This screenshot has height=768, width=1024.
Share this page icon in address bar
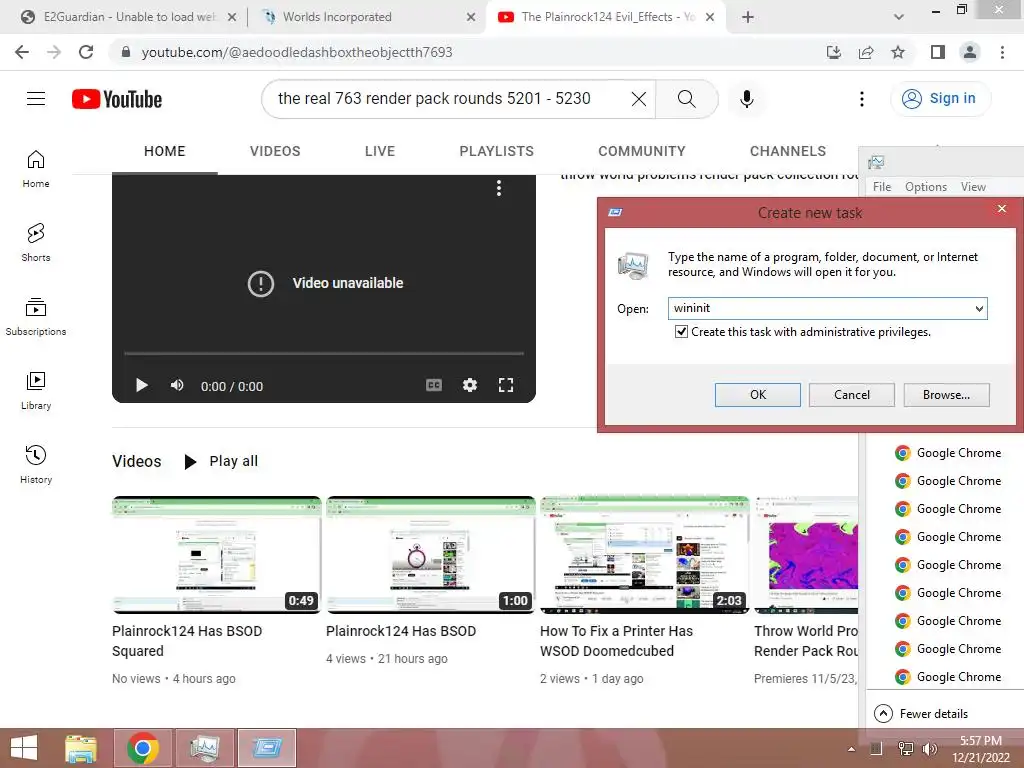866,52
